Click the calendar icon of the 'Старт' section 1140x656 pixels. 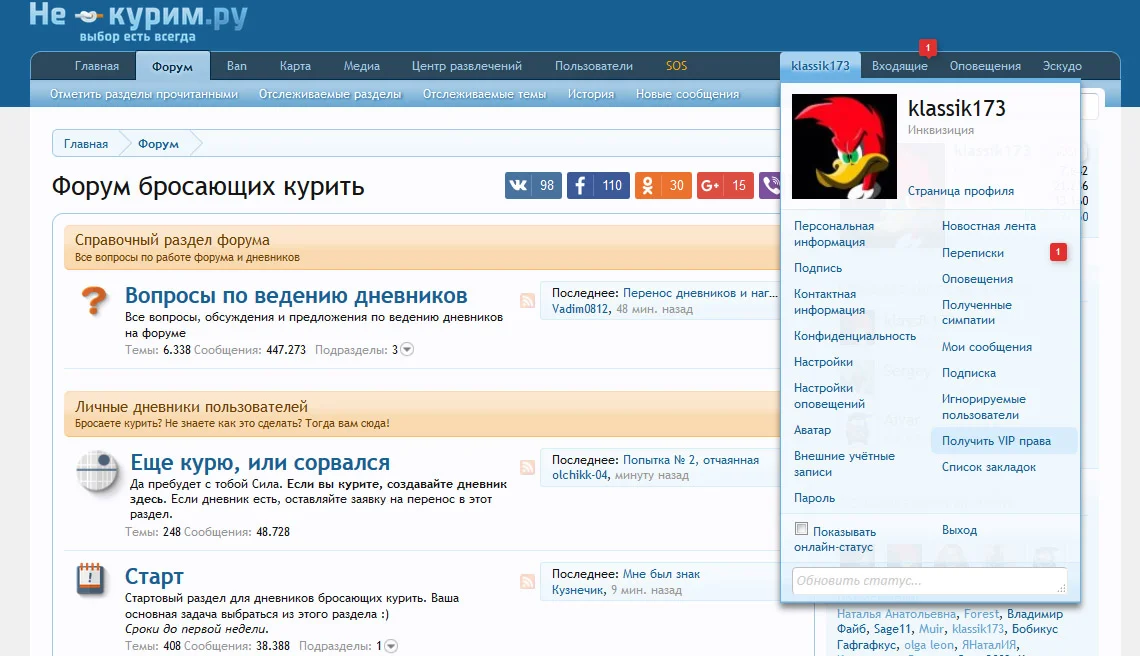coord(92,580)
